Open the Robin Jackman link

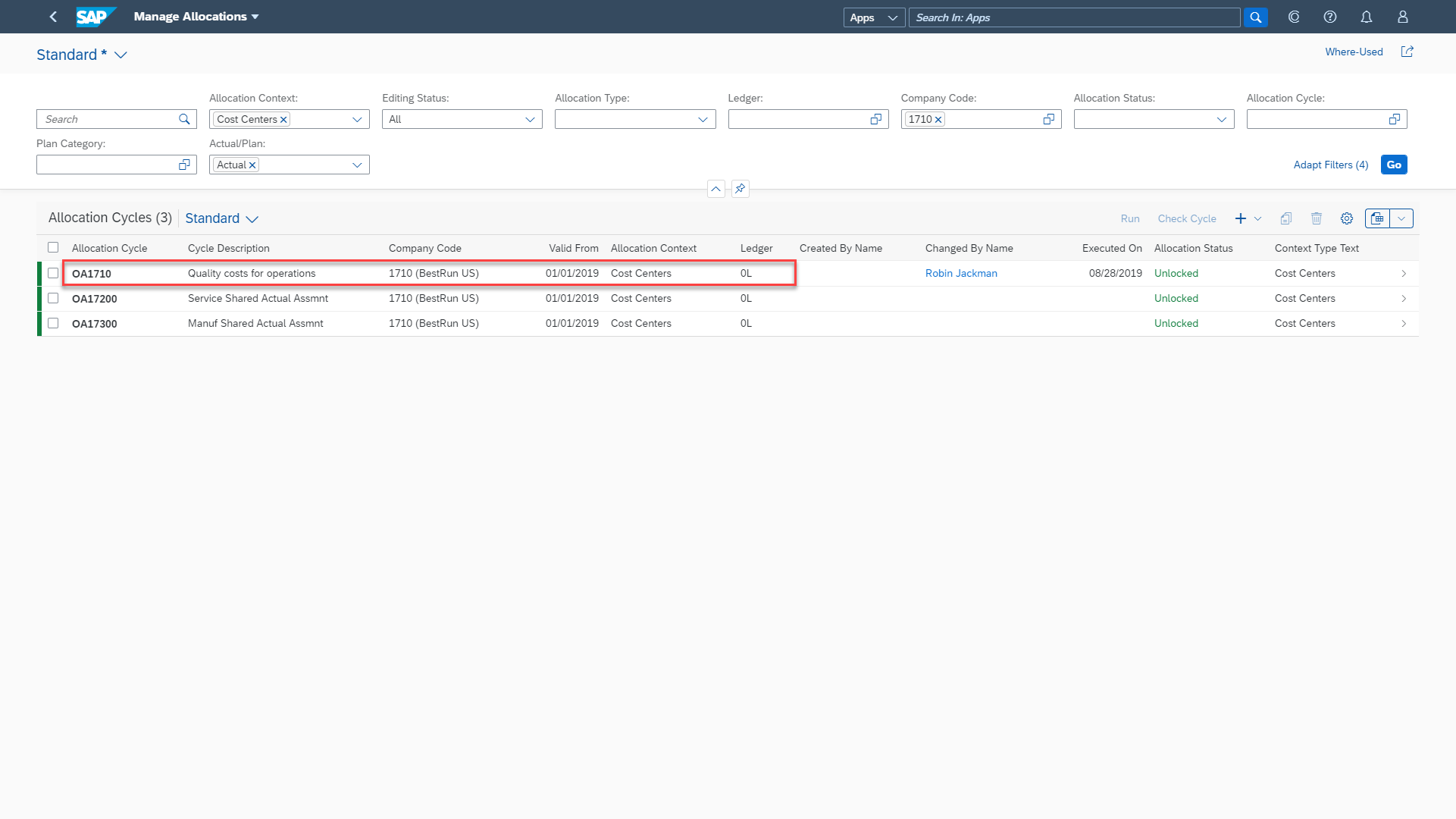click(960, 273)
